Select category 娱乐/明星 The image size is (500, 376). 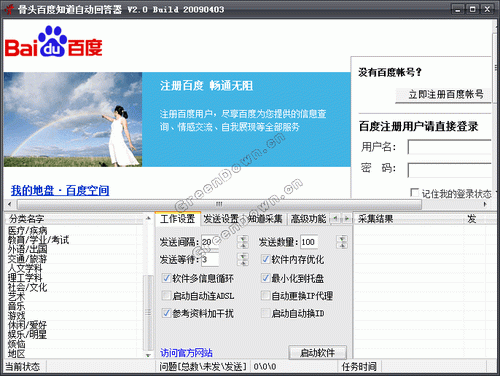coord(28,334)
